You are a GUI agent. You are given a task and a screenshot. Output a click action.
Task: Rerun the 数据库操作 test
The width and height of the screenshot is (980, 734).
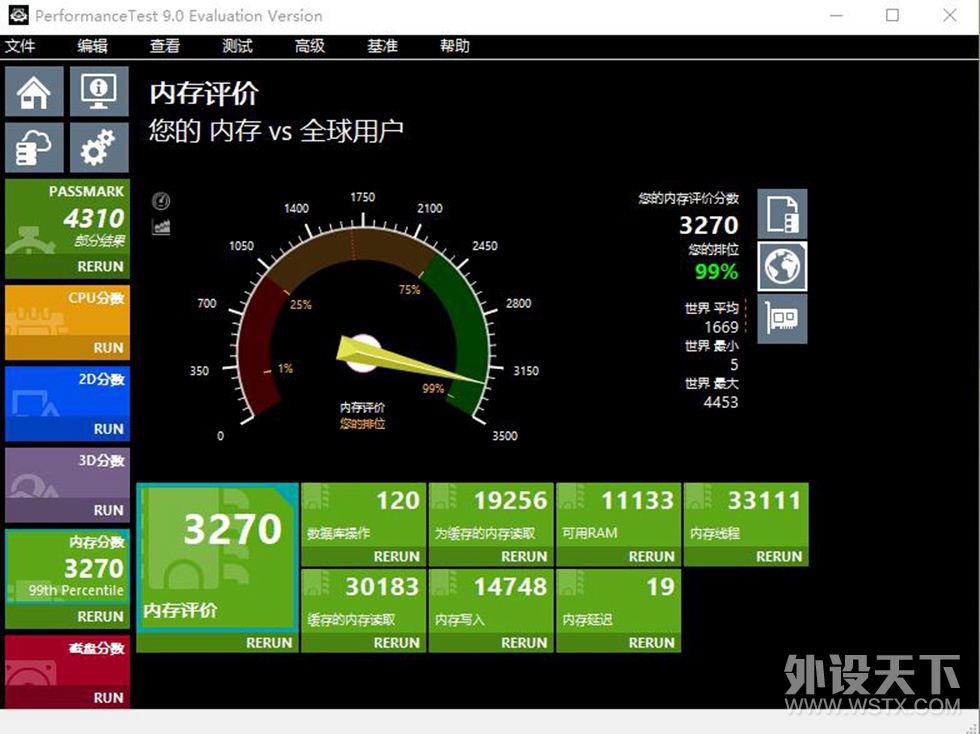click(396, 556)
